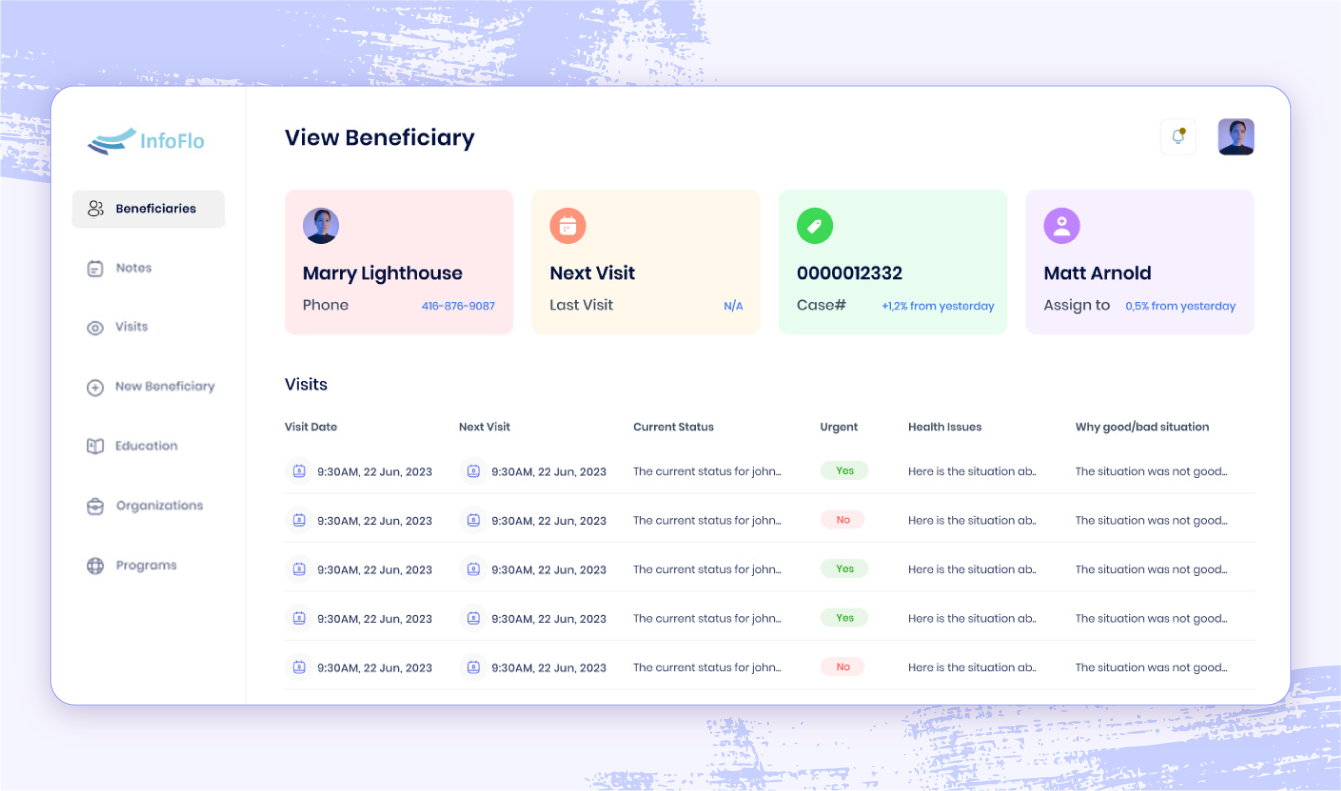Image resolution: width=1341 pixels, height=791 pixels.
Task: Click the Next Visit calendar icon in last row
Action: 473,667
